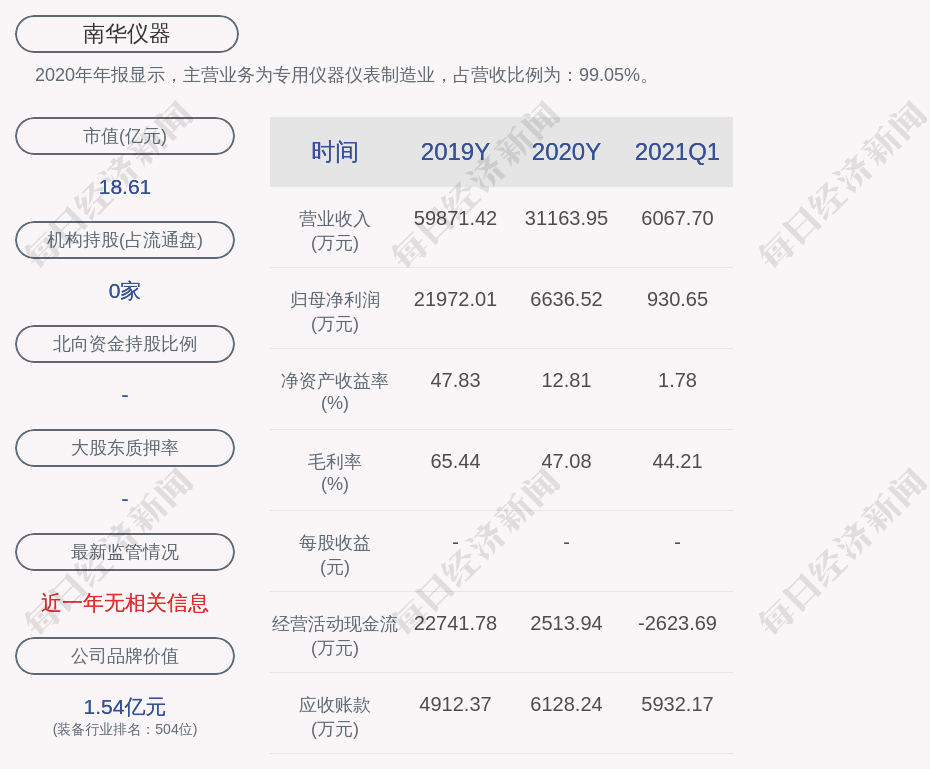Screen dimensions: 930x769
Task: Select the 北向资金持股比例 pill
Action: [125, 344]
